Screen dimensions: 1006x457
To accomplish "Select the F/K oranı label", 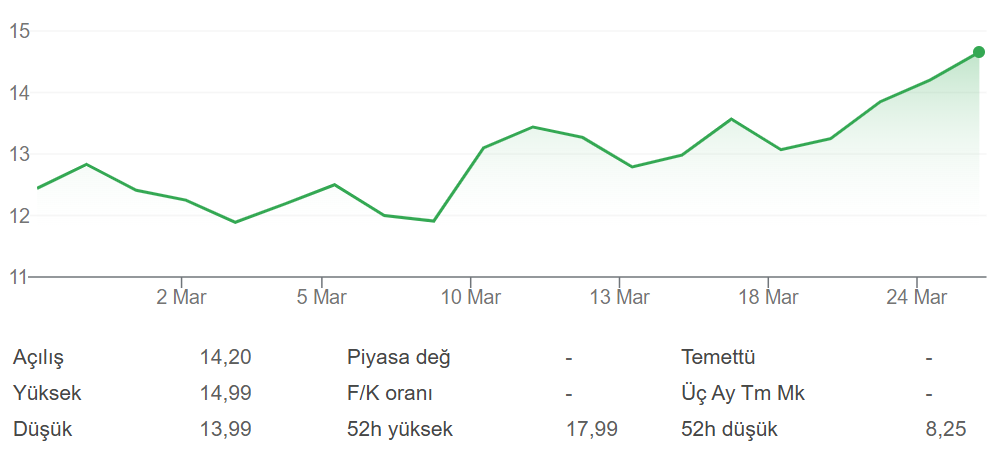I will click(x=390, y=393).
